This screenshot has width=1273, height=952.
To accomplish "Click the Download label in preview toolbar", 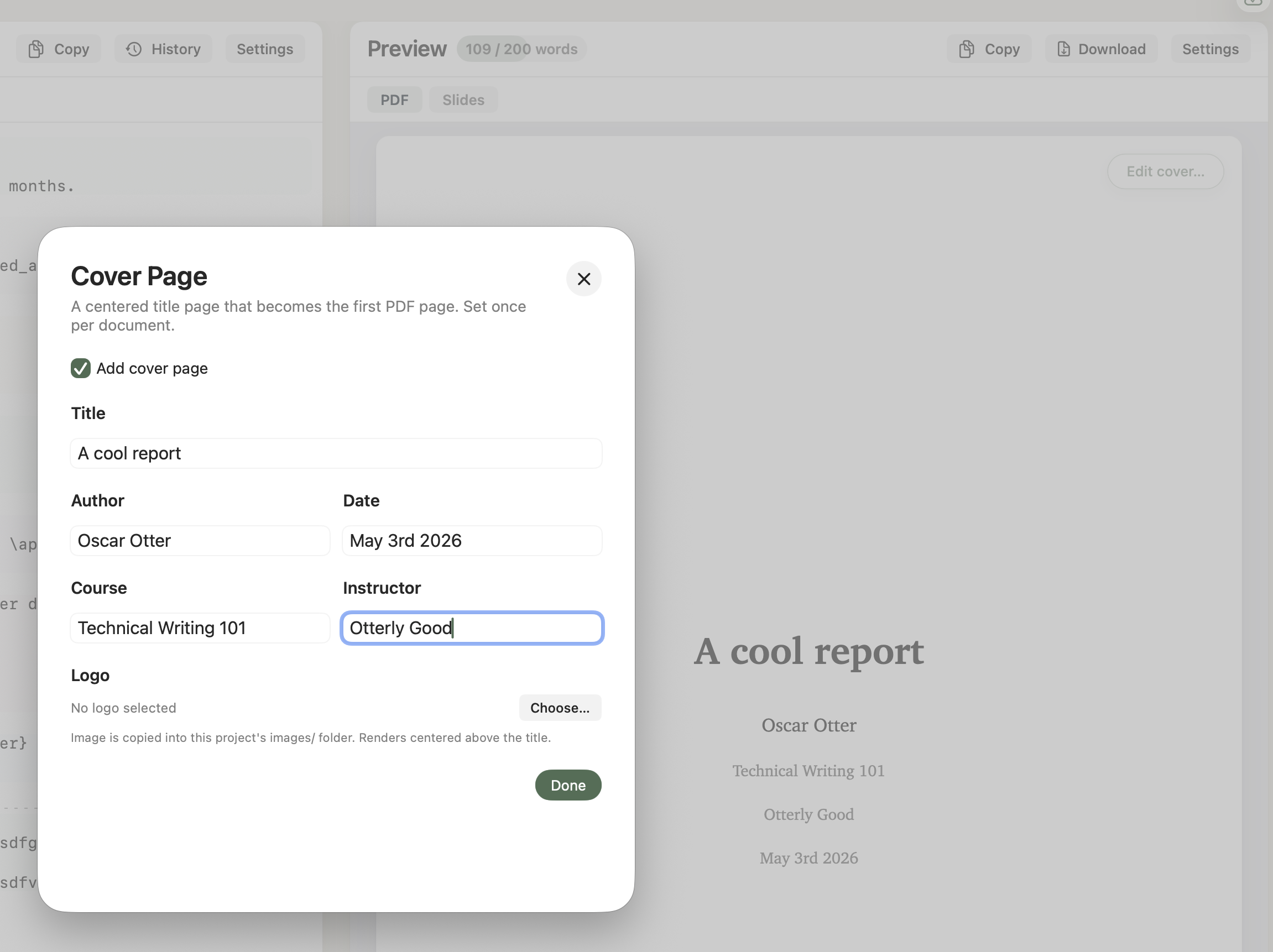I will (x=1112, y=49).
